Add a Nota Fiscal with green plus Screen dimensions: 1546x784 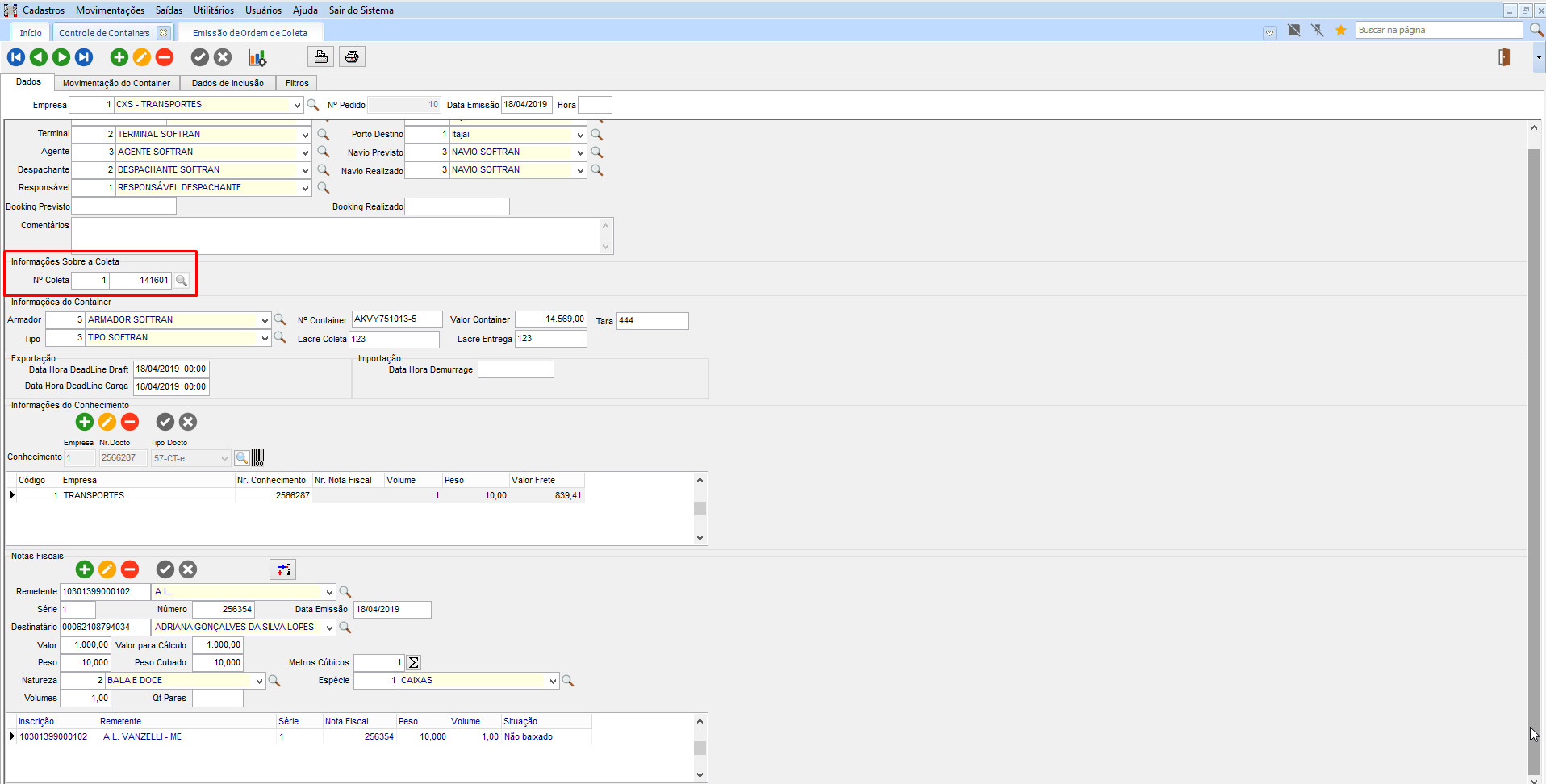pyautogui.click(x=85, y=569)
